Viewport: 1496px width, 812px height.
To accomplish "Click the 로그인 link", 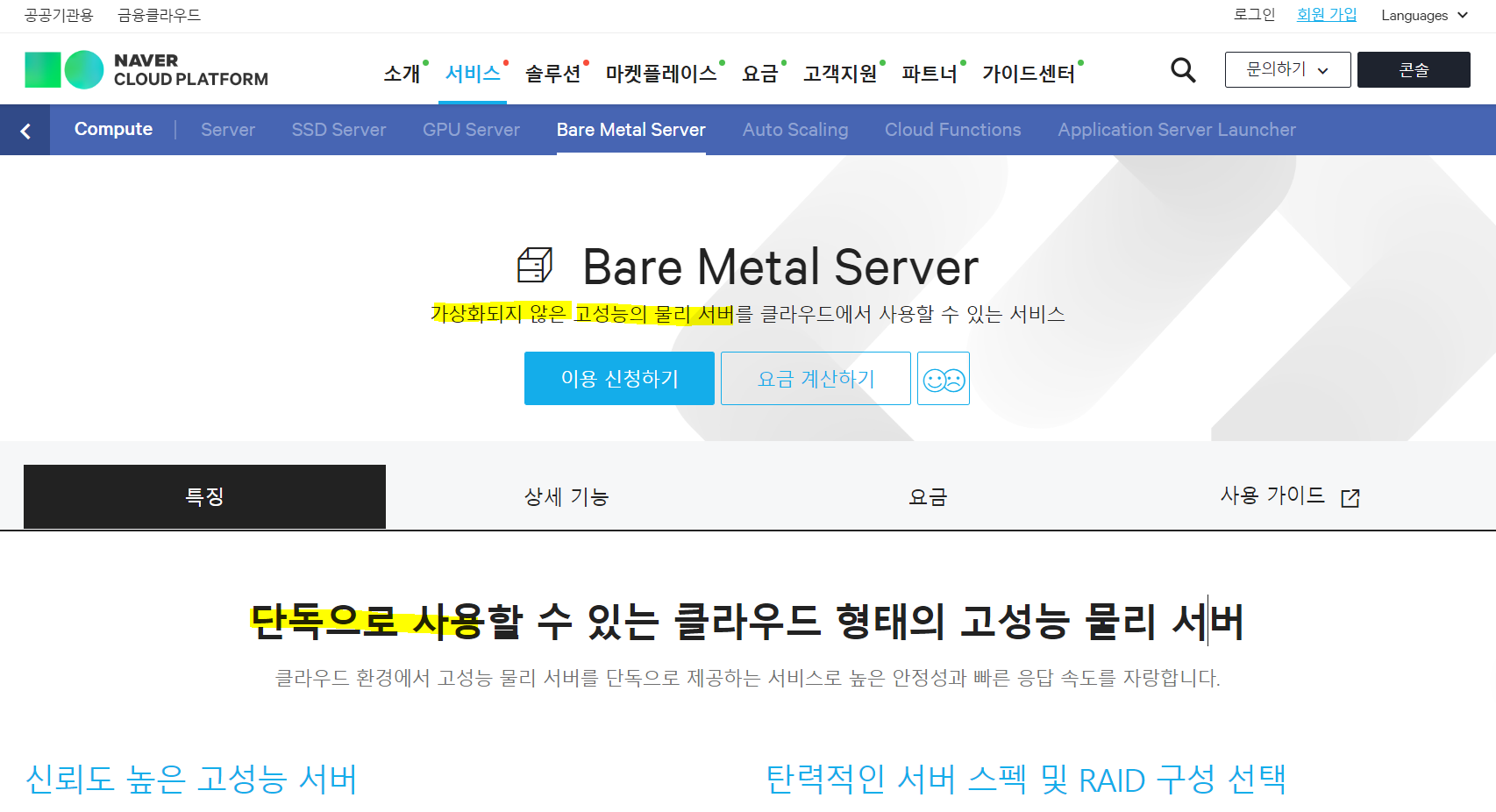I will [1254, 15].
